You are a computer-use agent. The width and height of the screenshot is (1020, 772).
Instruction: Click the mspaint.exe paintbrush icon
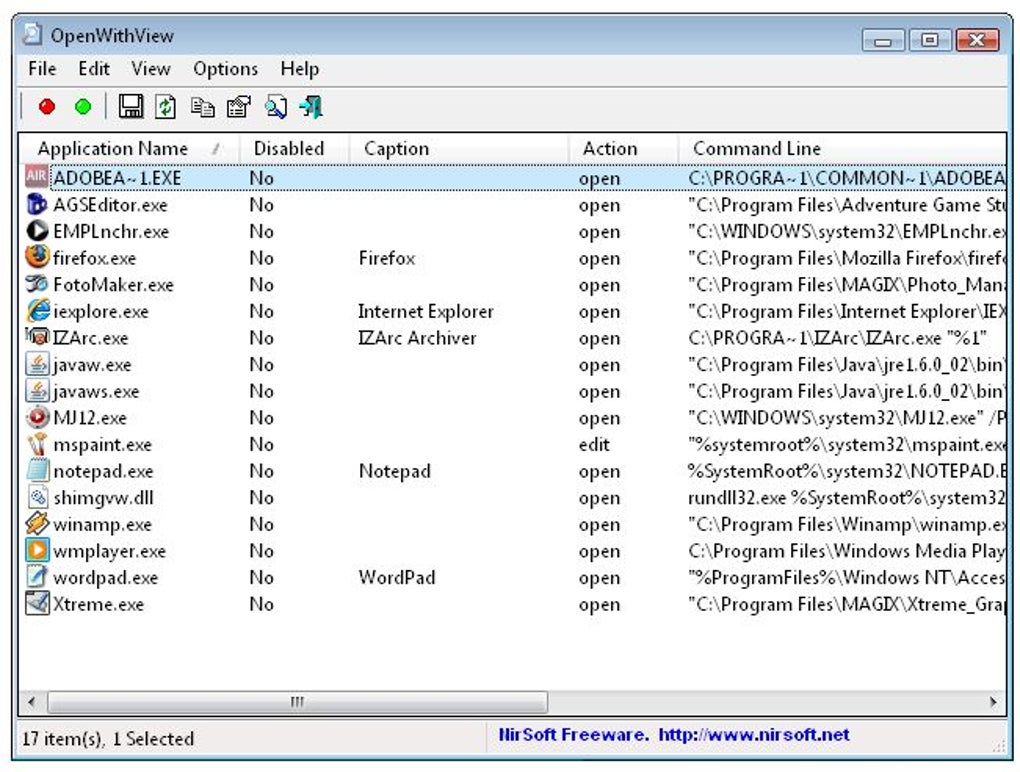[x=37, y=444]
